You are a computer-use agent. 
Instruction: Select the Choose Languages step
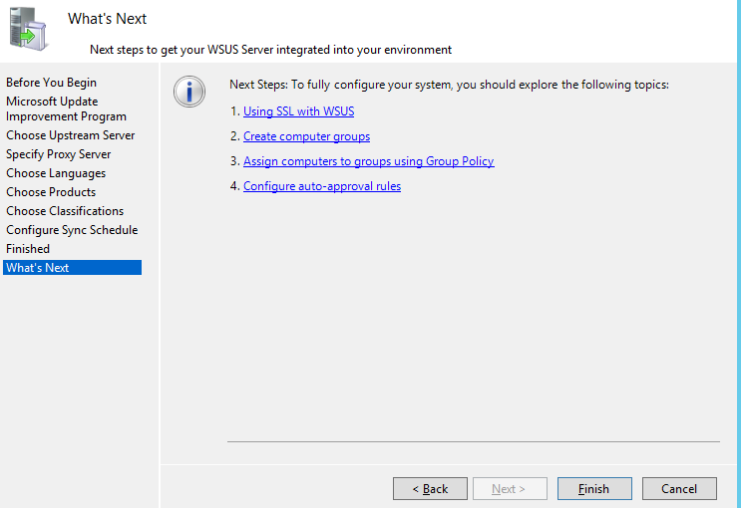pyautogui.click(x=56, y=173)
